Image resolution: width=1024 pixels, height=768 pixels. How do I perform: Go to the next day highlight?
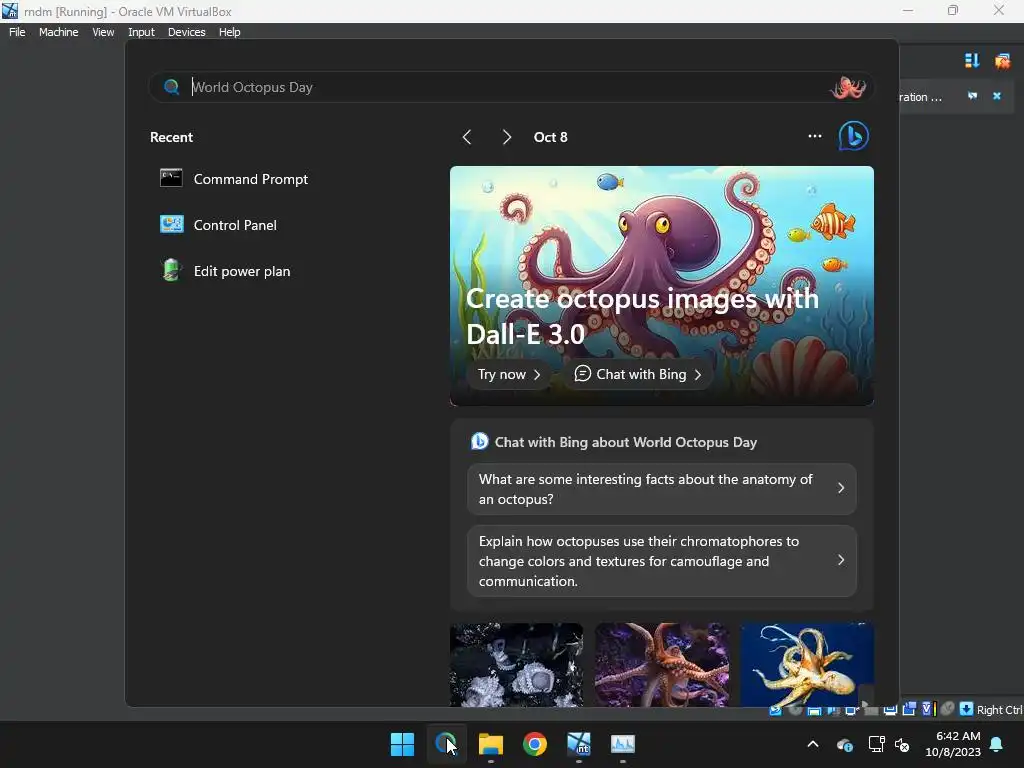[x=507, y=137]
